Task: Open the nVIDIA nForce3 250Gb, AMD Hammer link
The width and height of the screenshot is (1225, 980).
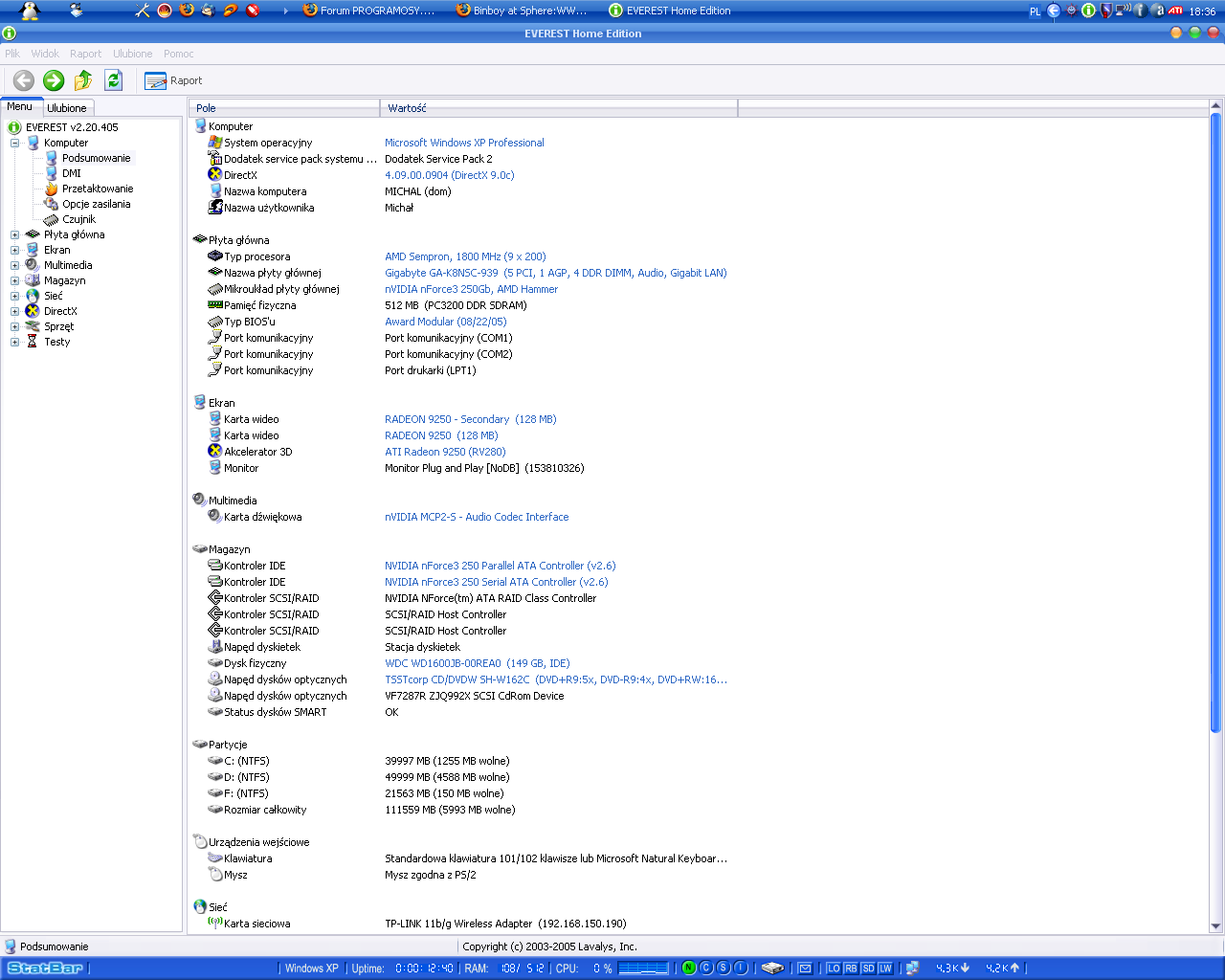Action: [471, 289]
